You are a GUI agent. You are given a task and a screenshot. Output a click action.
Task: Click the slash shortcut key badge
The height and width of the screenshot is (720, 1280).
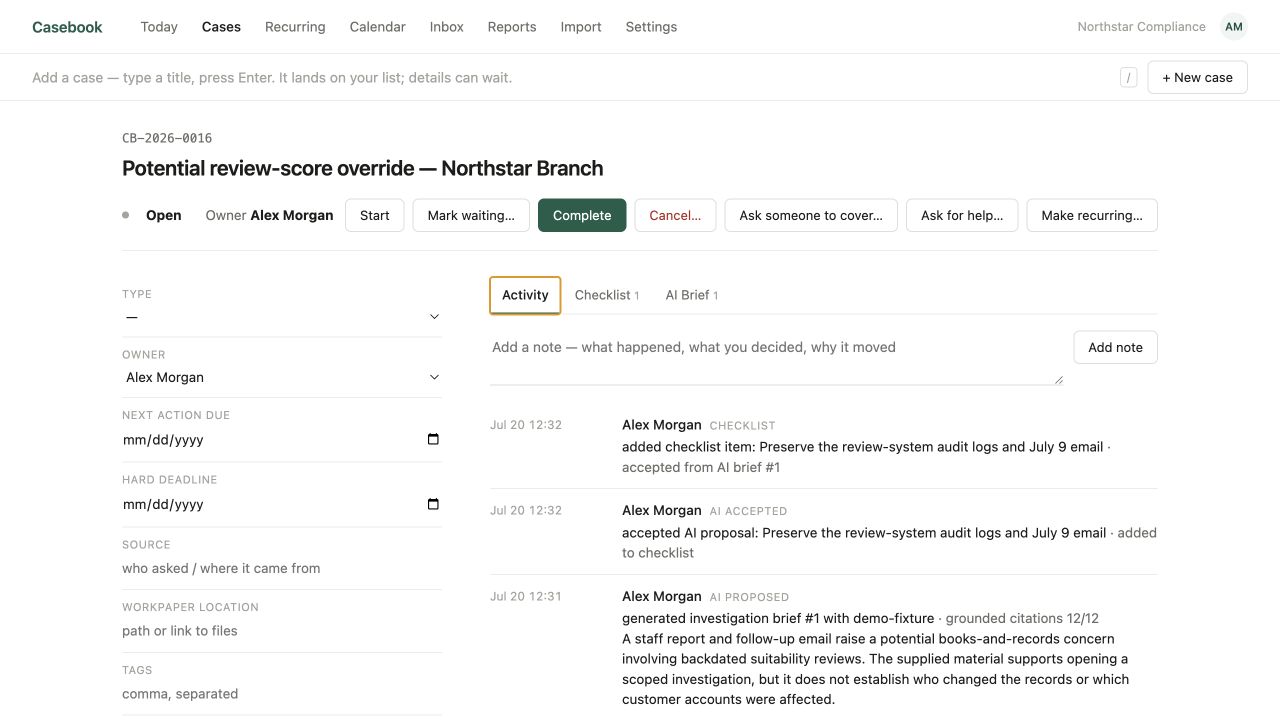(1129, 77)
